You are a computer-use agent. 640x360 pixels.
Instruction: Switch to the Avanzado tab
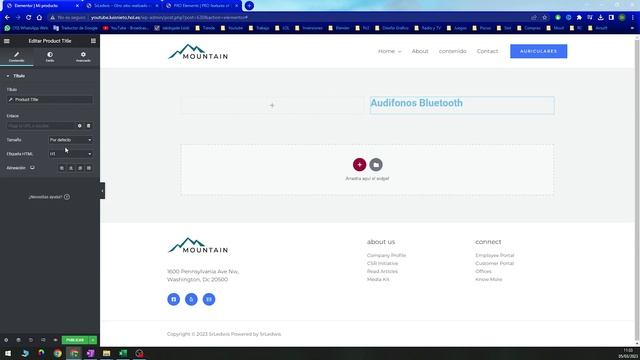[83, 57]
